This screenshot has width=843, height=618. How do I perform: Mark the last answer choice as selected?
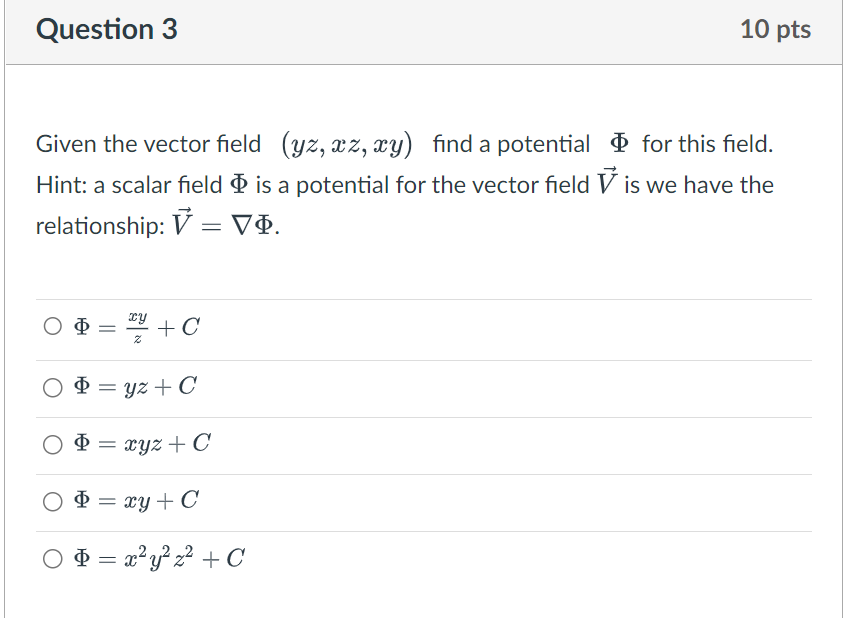[52, 559]
